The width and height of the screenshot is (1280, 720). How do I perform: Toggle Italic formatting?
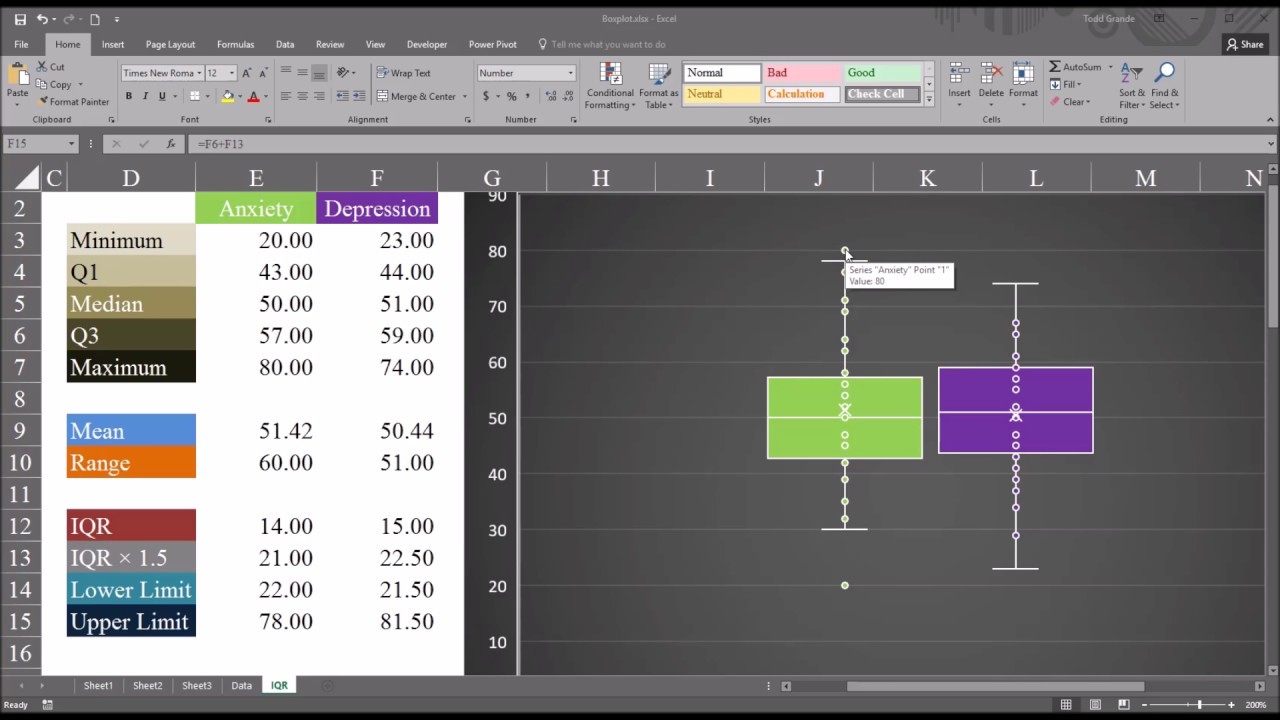pyautogui.click(x=145, y=96)
